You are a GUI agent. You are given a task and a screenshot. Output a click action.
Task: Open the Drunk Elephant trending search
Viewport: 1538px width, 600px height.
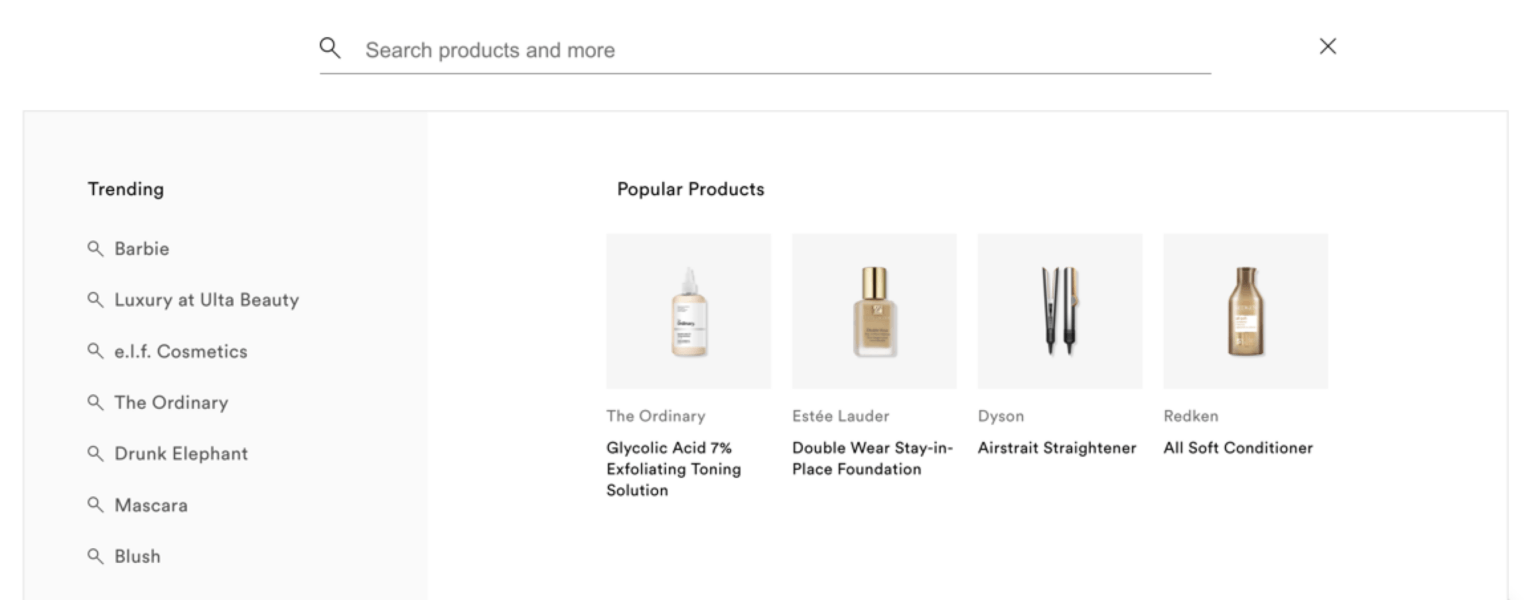181,454
